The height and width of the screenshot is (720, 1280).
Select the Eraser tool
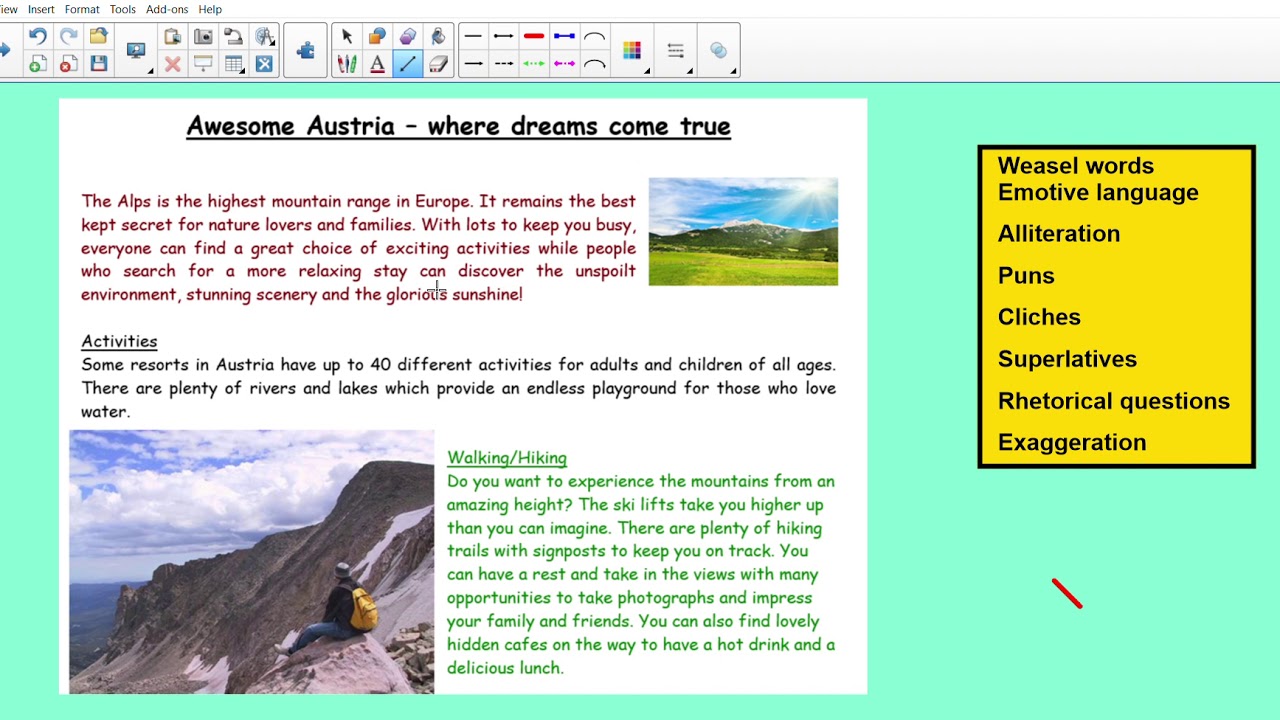point(438,64)
